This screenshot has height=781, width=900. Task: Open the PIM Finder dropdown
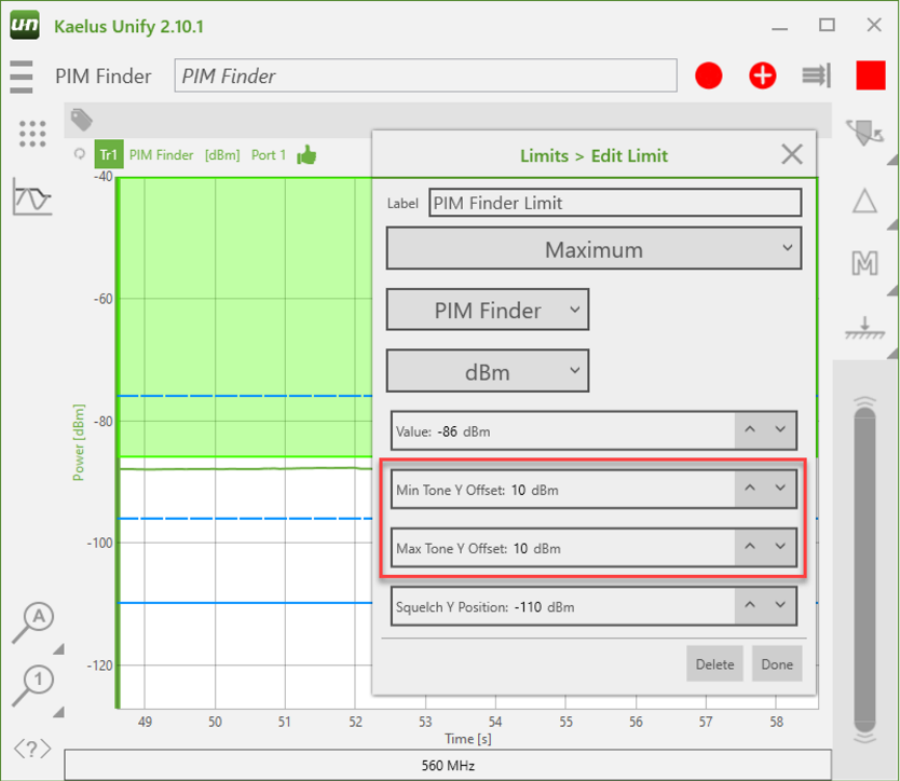click(x=487, y=310)
